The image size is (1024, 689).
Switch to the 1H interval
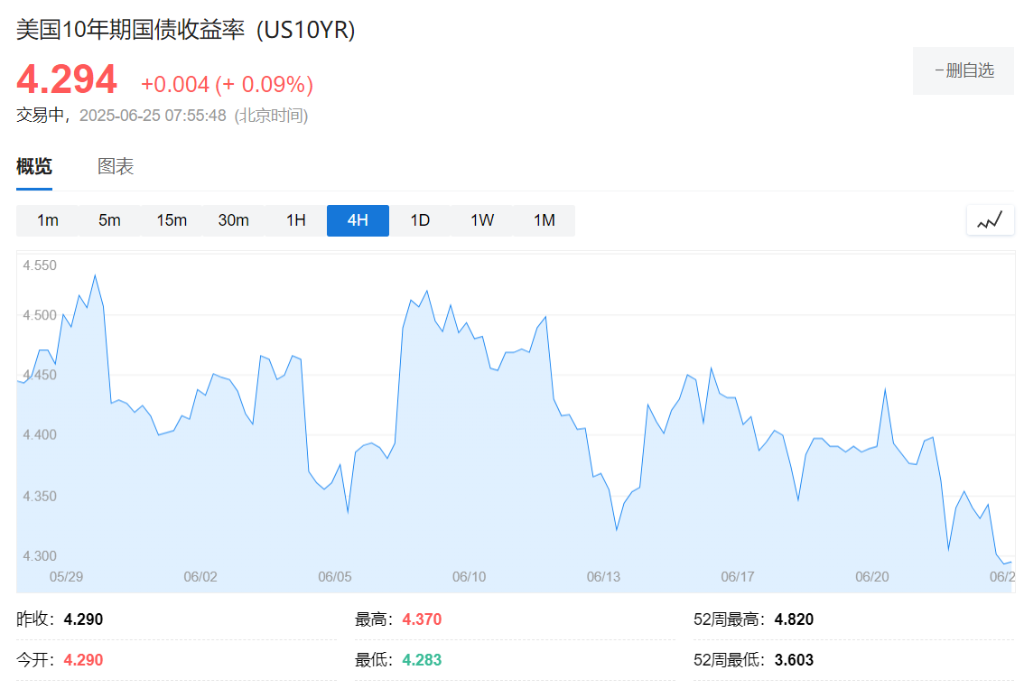click(295, 220)
